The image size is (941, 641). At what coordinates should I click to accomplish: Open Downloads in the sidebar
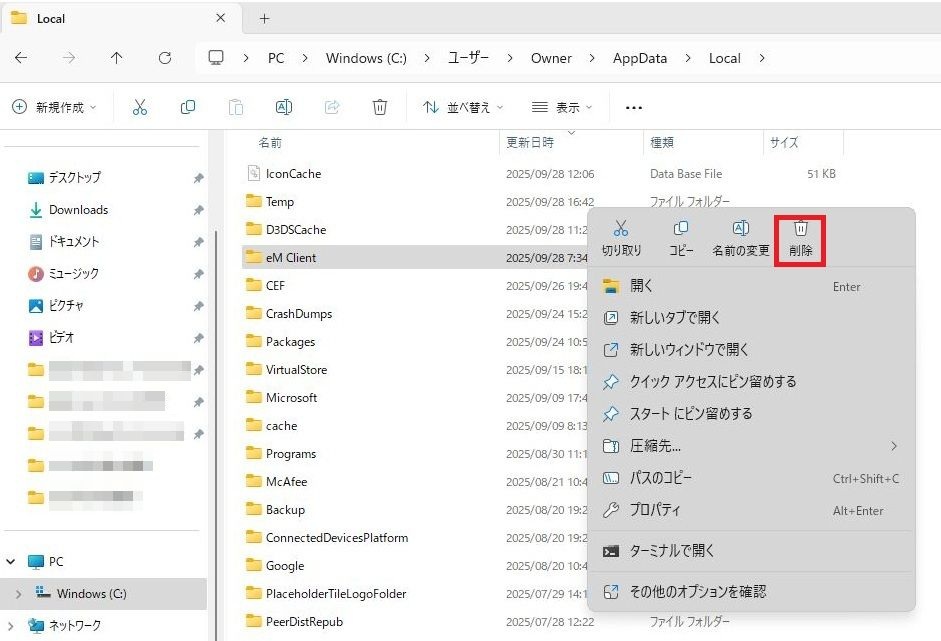[78, 210]
